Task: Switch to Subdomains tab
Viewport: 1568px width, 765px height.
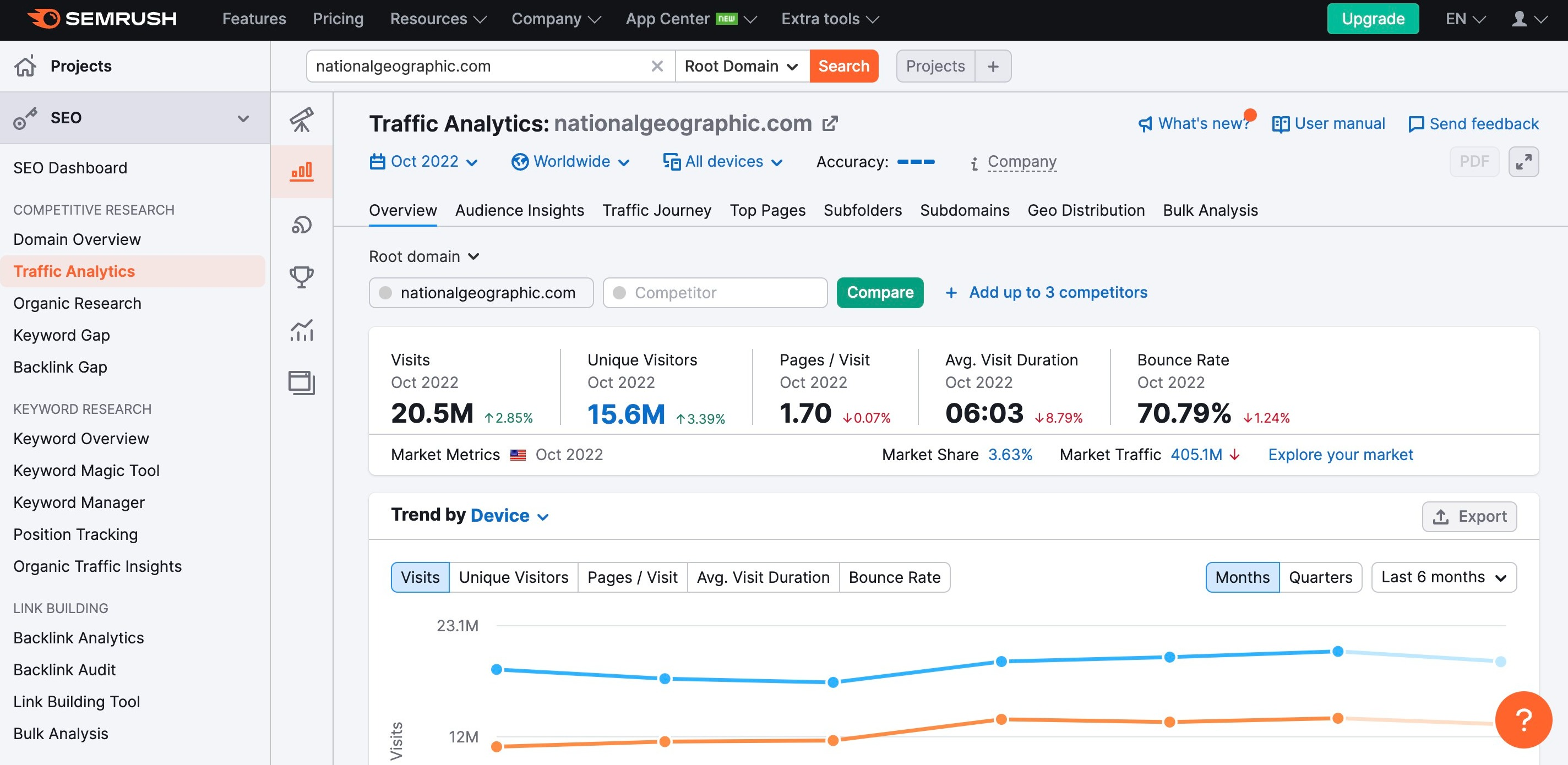Action: [x=964, y=210]
